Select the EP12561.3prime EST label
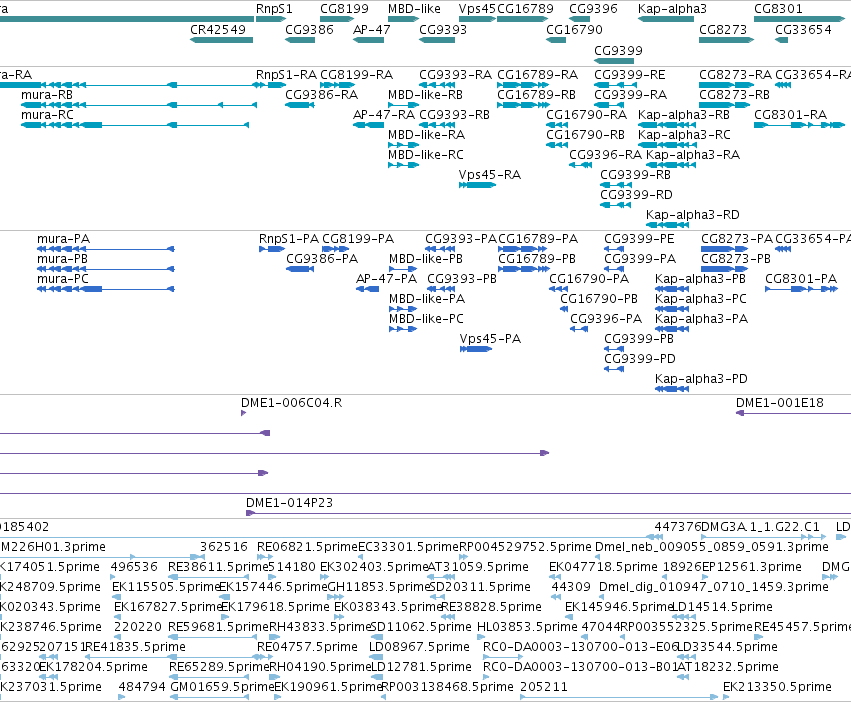Image resolution: width=851 pixels, height=702 pixels. [x=752, y=566]
